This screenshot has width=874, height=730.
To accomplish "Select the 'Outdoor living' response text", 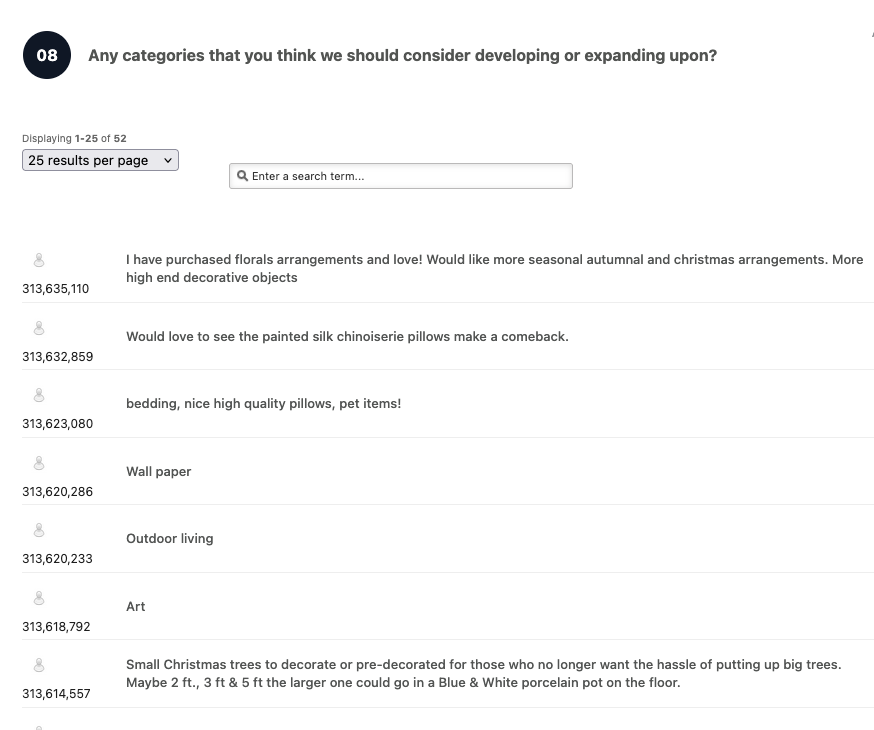I will [x=169, y=538].
